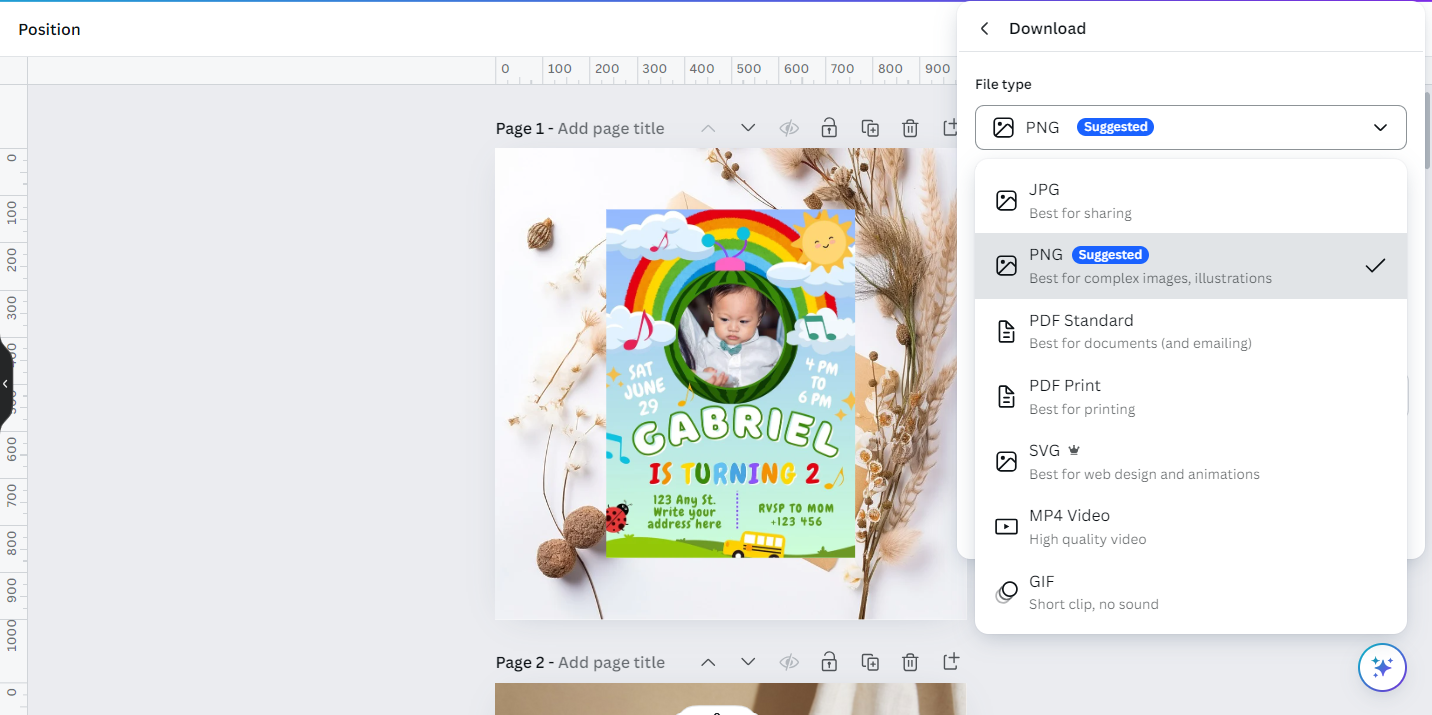This screenshot has height=715, width=1432.
Task: Click the MP4 Video play icon
Action: point(1006,527)
